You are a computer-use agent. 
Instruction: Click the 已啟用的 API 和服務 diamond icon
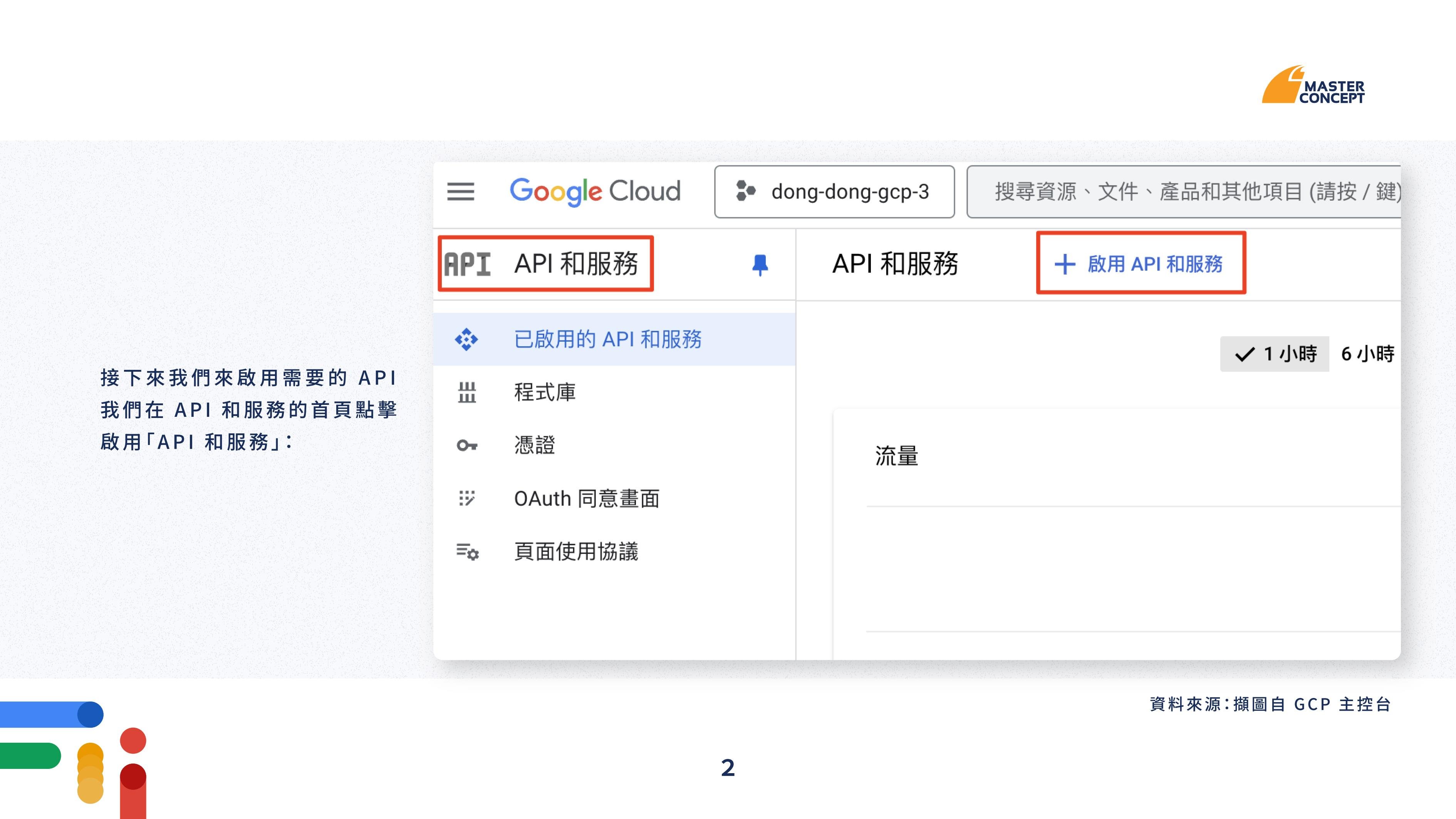click(466, 339)
